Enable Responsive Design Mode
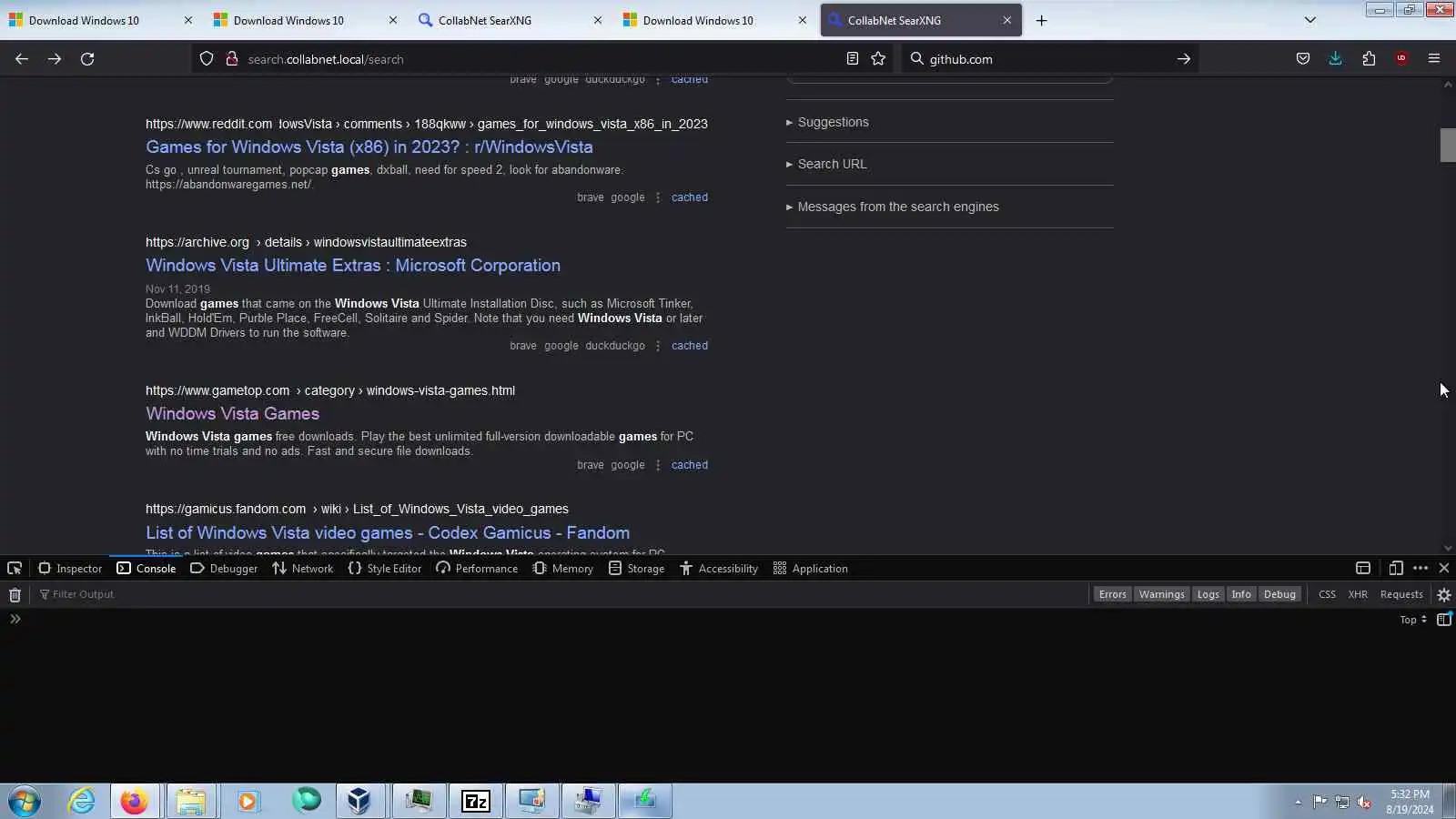Screen dimensions: 1456x819 1396,569
